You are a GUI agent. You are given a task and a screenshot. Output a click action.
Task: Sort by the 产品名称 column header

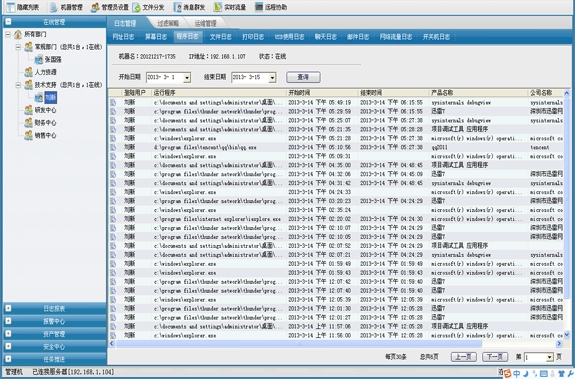(x=479, y=93)
